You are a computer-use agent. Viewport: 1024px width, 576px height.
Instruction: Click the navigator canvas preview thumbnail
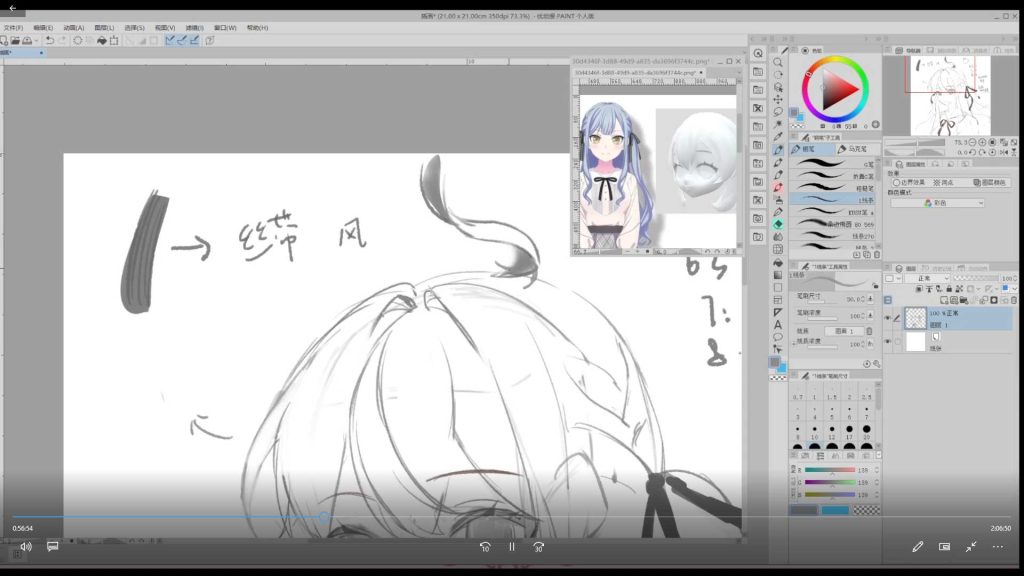(950, 95)
